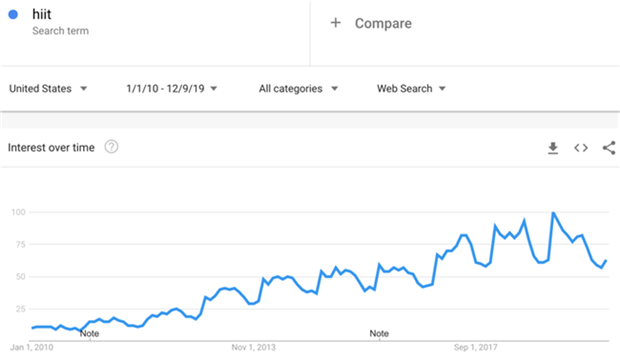Expand the All categories dropdown
This screenshot has height=360, width=620.
(298, 89)
